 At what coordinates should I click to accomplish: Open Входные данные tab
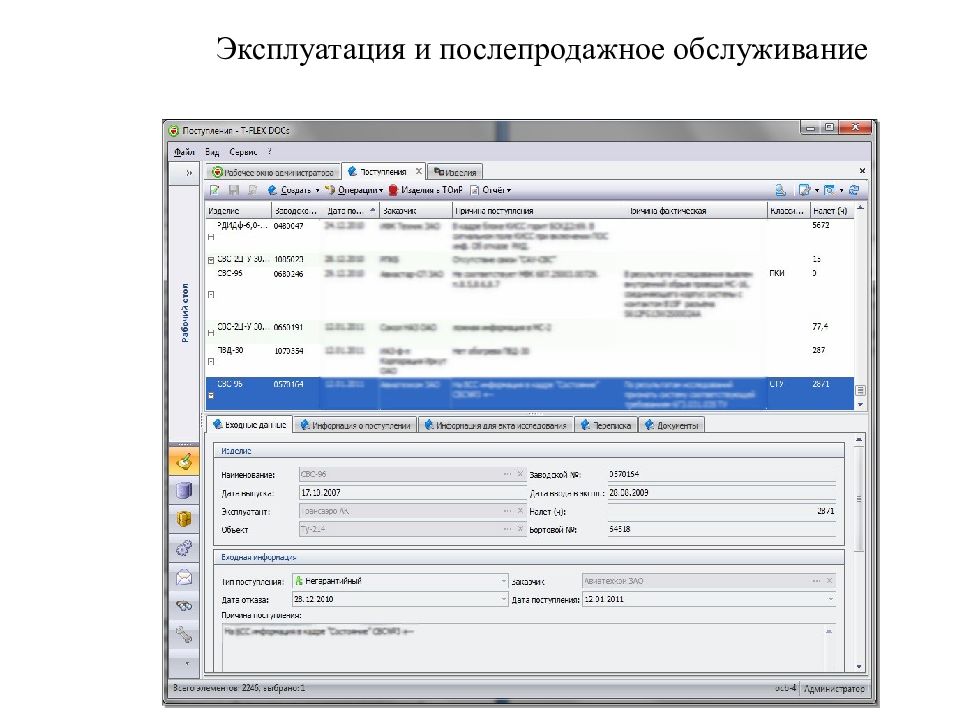250,425
